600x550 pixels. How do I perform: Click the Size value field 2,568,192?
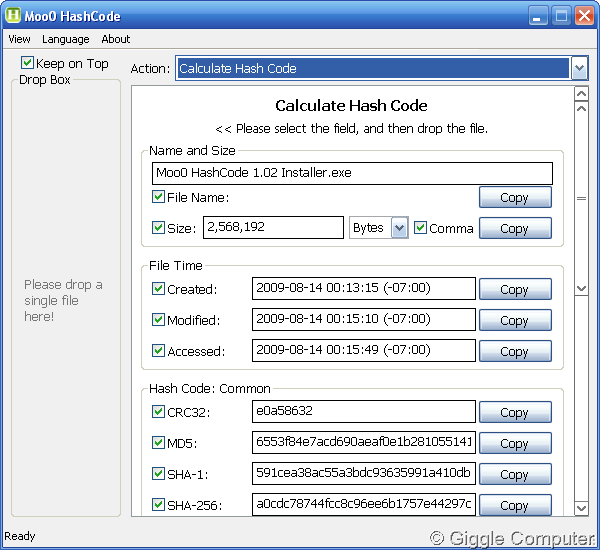click(x=273, y=227)
